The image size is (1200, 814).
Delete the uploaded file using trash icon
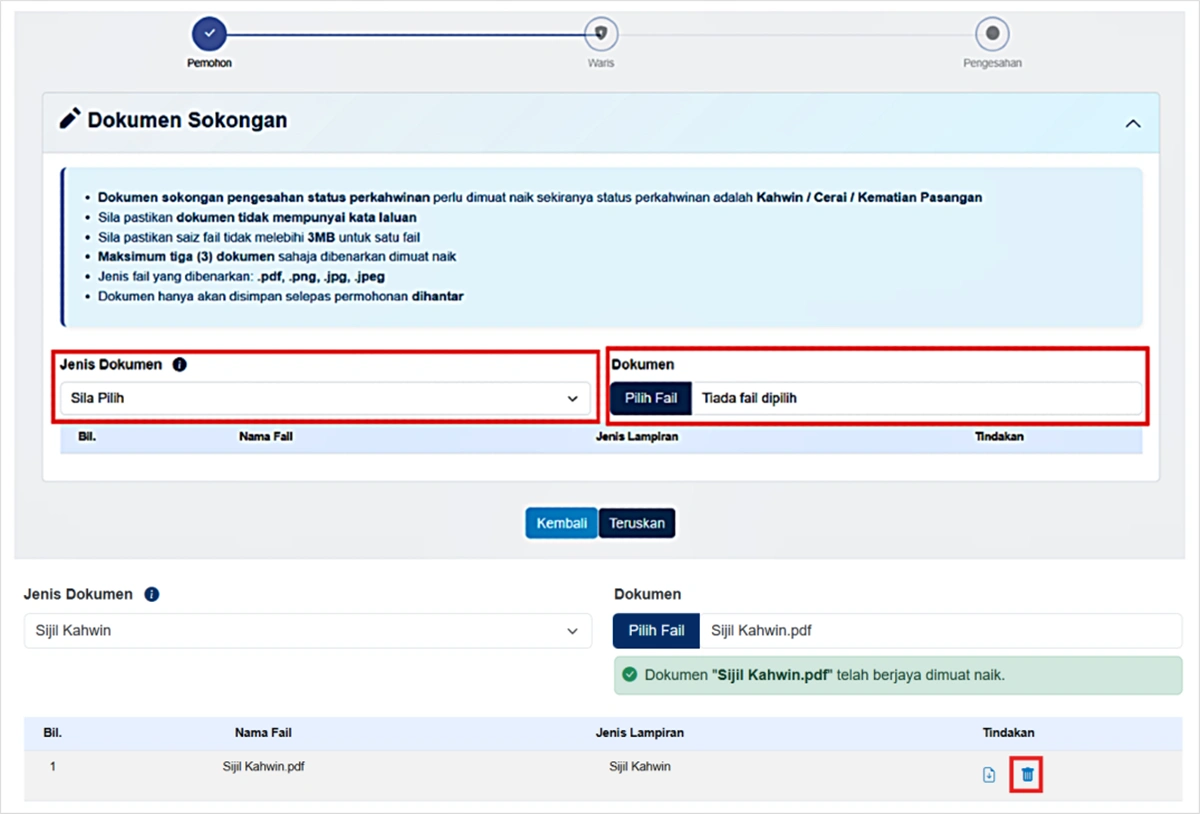pyautogui.click(x=1027, y=775)
